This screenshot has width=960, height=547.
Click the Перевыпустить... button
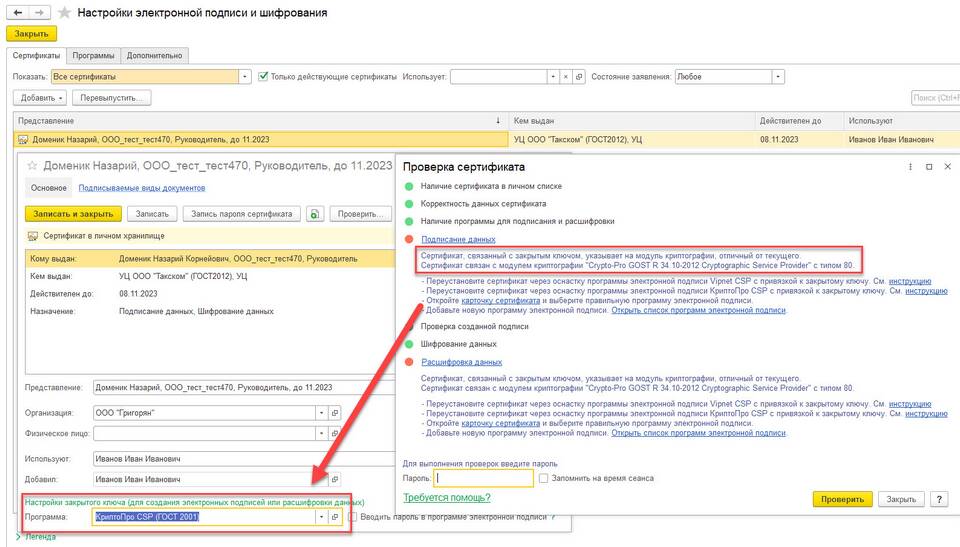111,97
